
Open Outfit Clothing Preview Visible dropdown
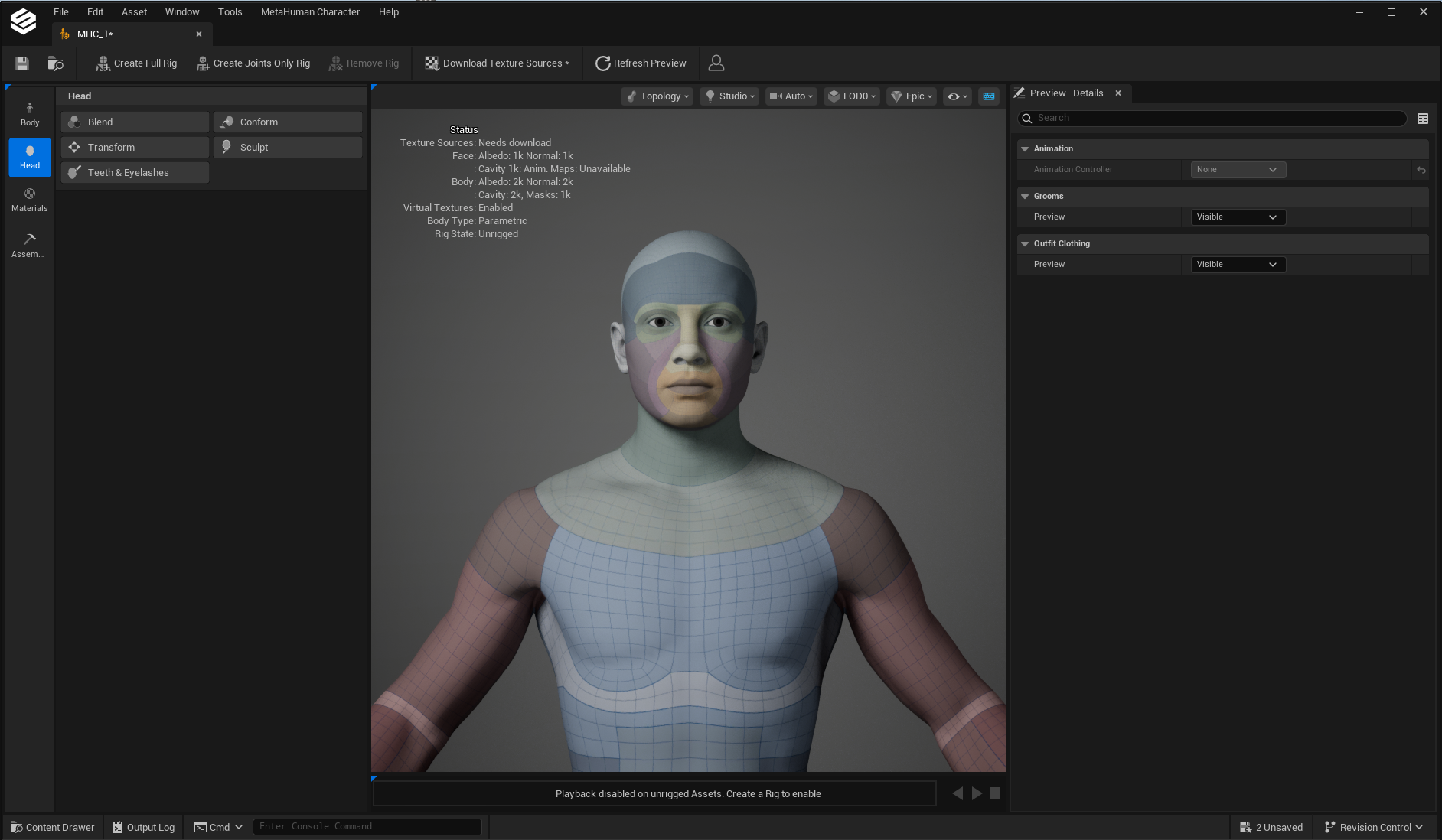click(1238, 265)
